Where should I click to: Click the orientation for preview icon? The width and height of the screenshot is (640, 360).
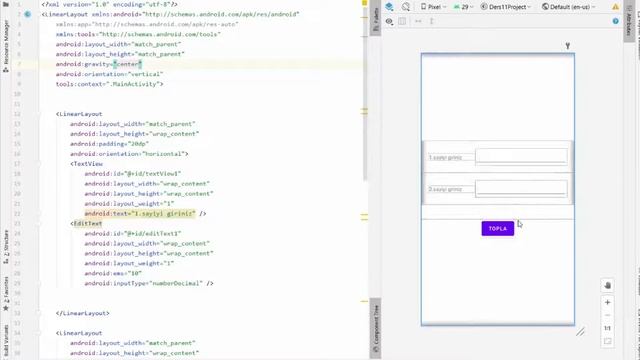(x=405, y=7)
